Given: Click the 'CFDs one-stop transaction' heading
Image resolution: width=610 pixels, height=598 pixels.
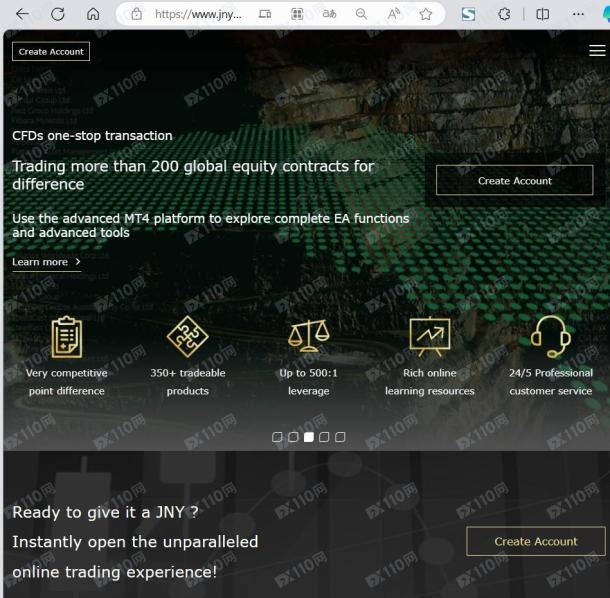Looking at the screenshot, I should pyautogui.click(x=92, y=136).
